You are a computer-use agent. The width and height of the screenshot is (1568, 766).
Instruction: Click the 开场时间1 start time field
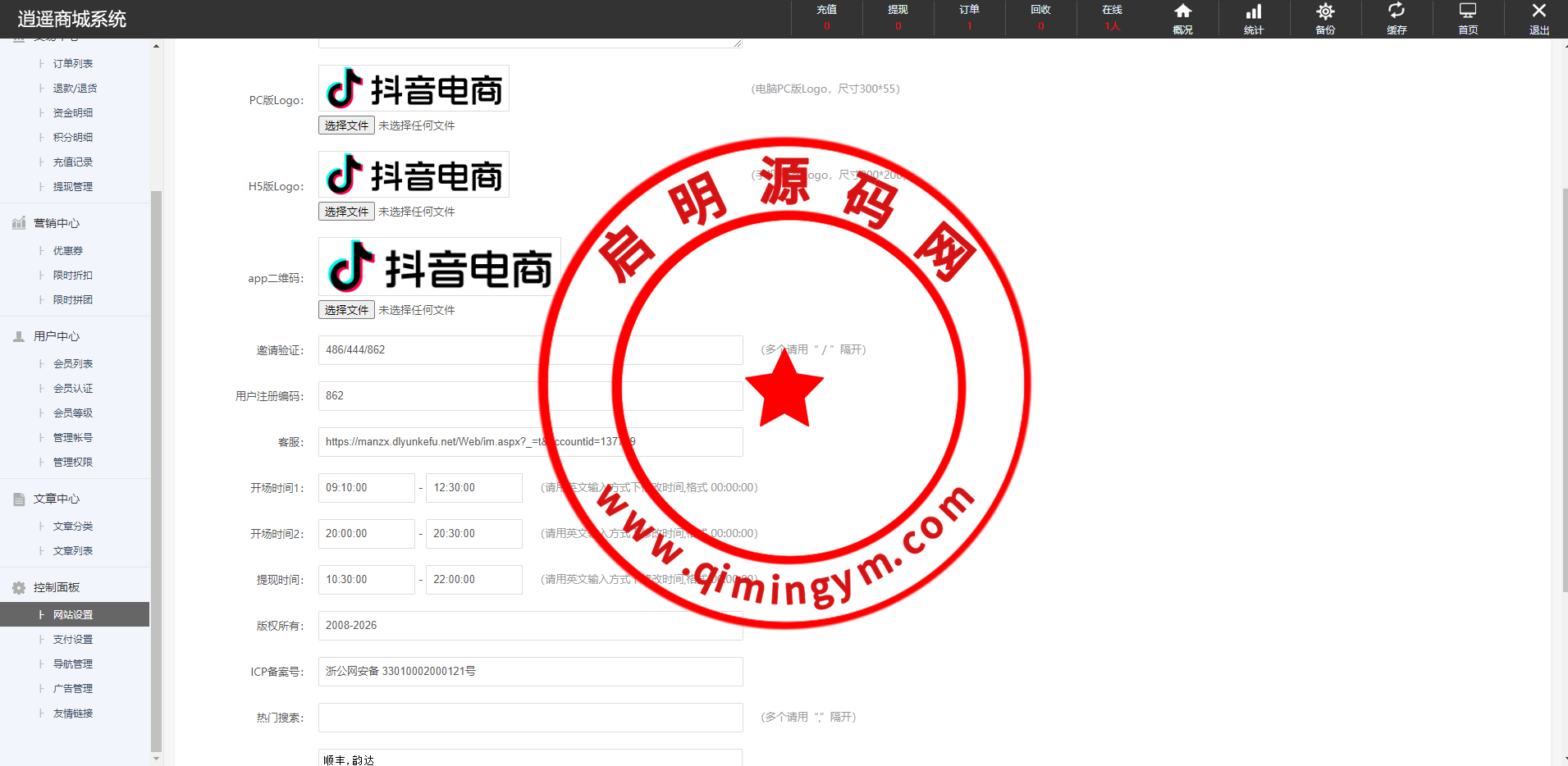(366, 488)
